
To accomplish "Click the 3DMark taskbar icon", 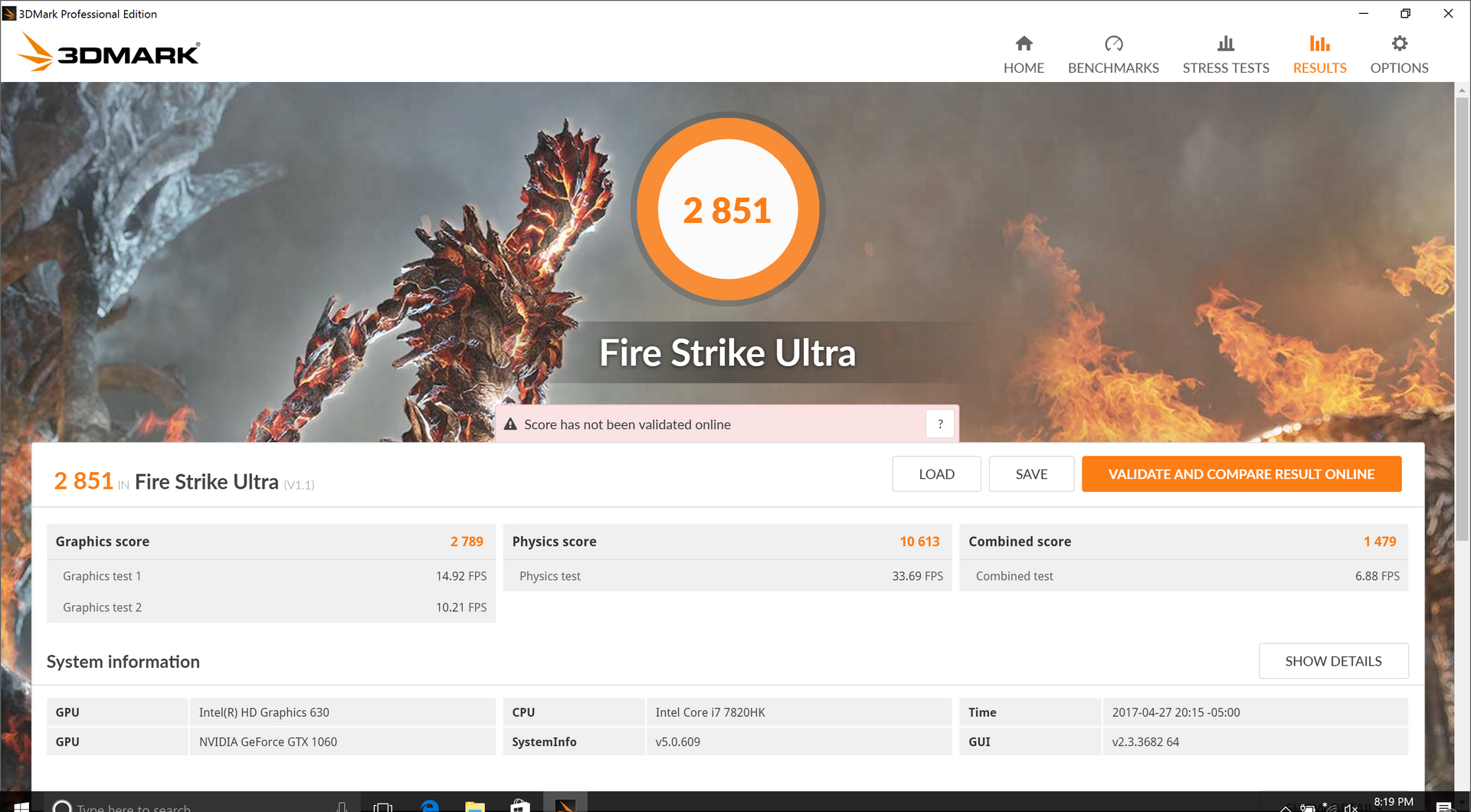I will click(x=565, y=804).
